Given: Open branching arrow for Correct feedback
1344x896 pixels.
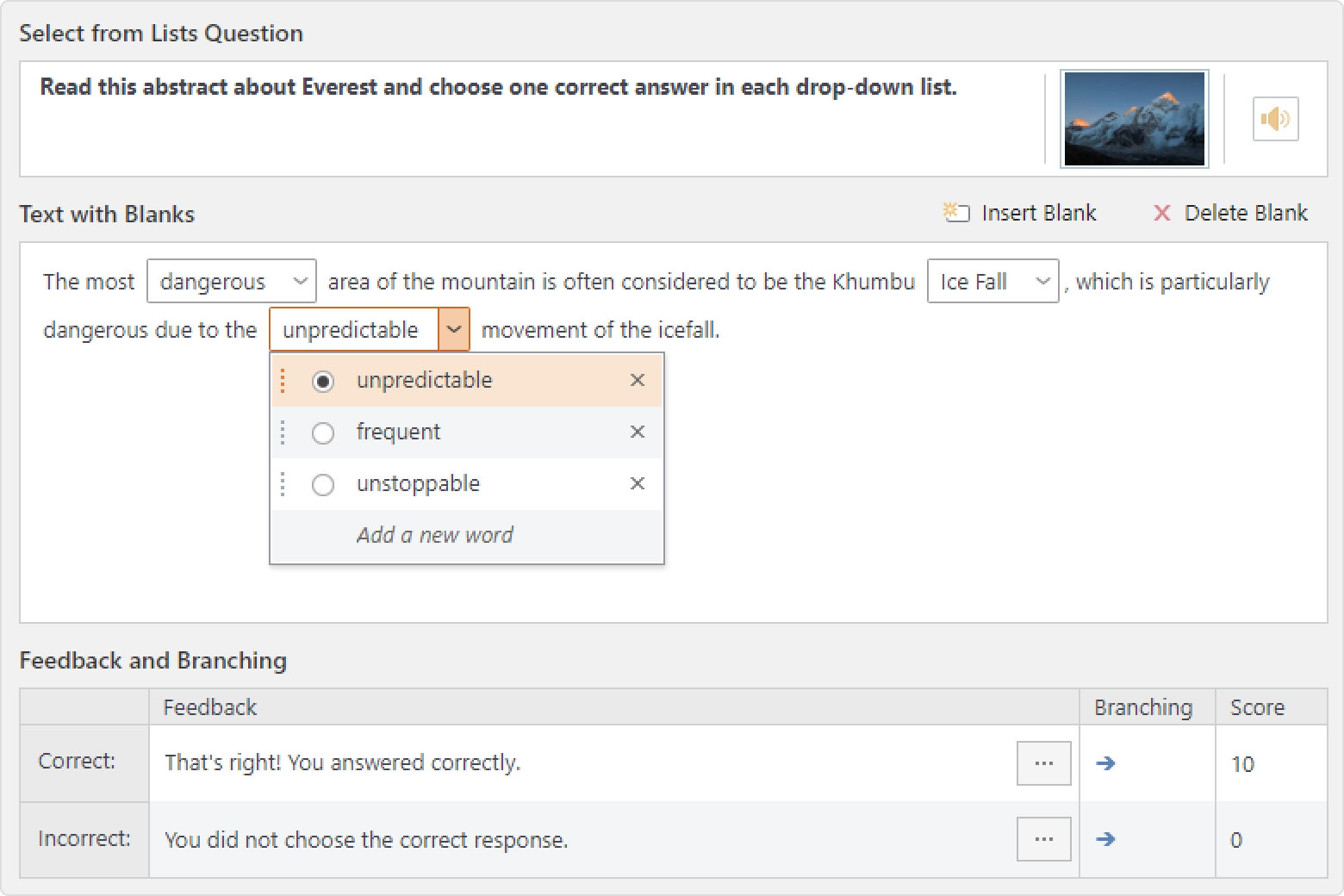Looking at the screenshot, I should (1105, 762).
